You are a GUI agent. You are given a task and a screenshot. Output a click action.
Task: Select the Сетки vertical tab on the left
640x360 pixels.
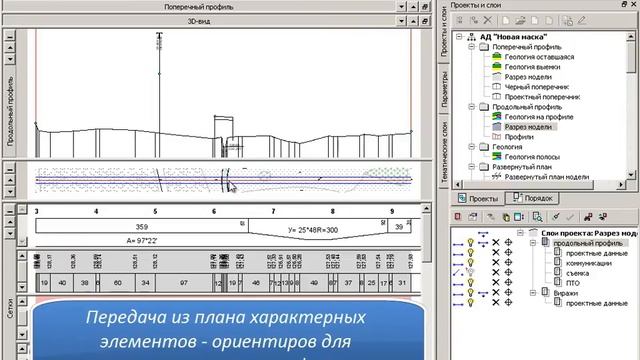point(10,308)
